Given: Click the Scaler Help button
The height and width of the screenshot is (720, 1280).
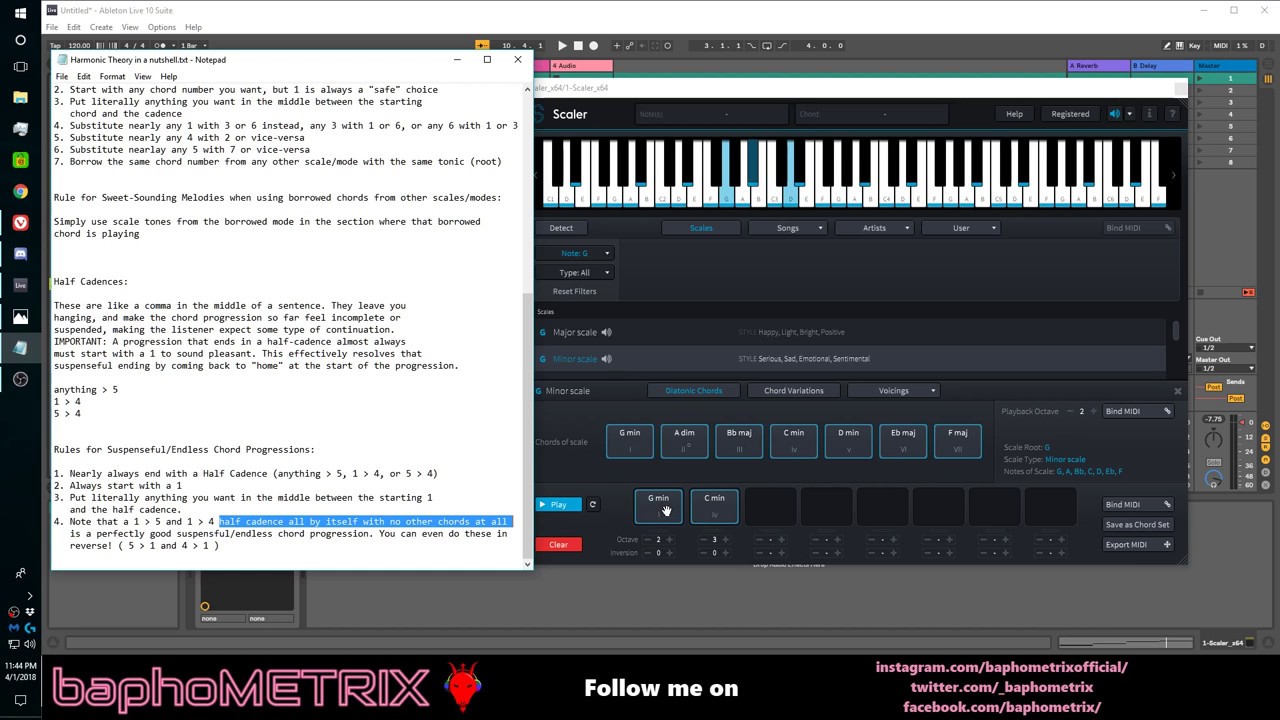Looking at the screenshot, I should click(x=1014, y=114).
